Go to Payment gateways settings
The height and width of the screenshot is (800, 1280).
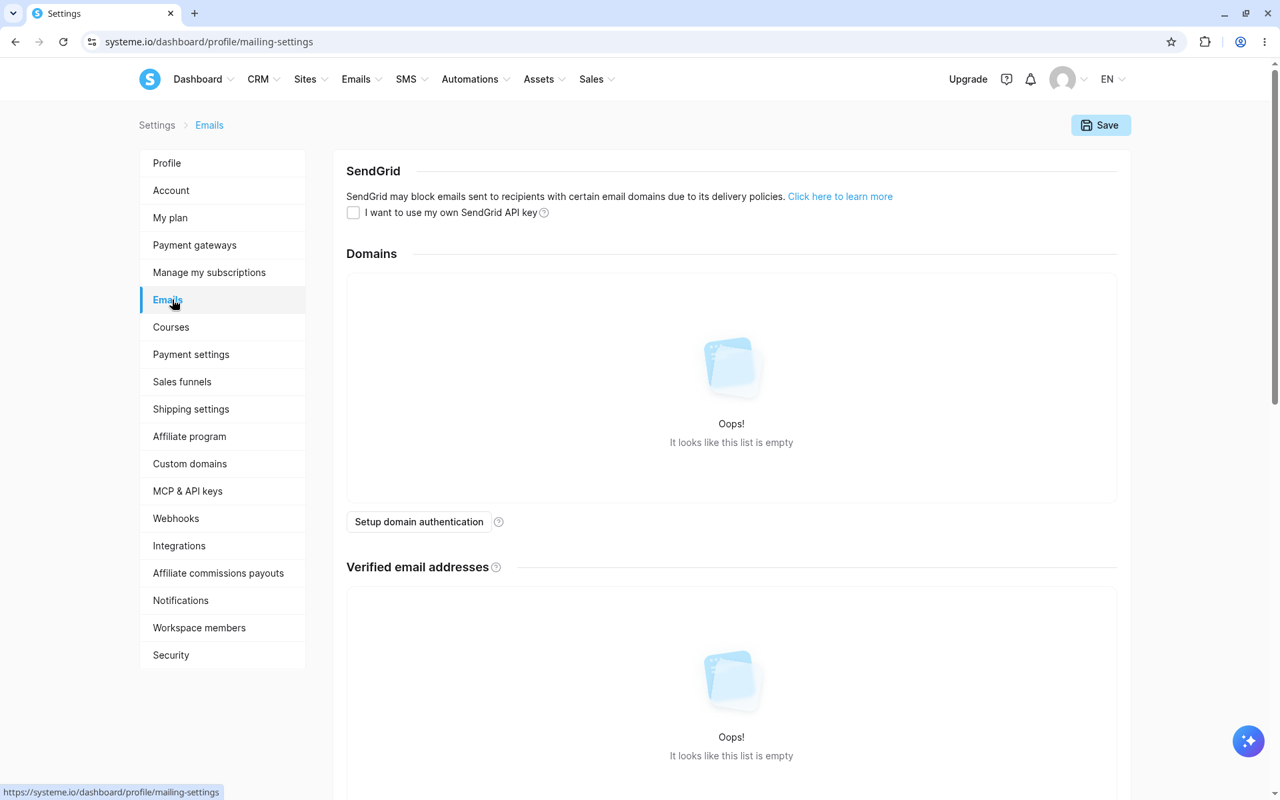pyautogui.click(x=222, y=245)
